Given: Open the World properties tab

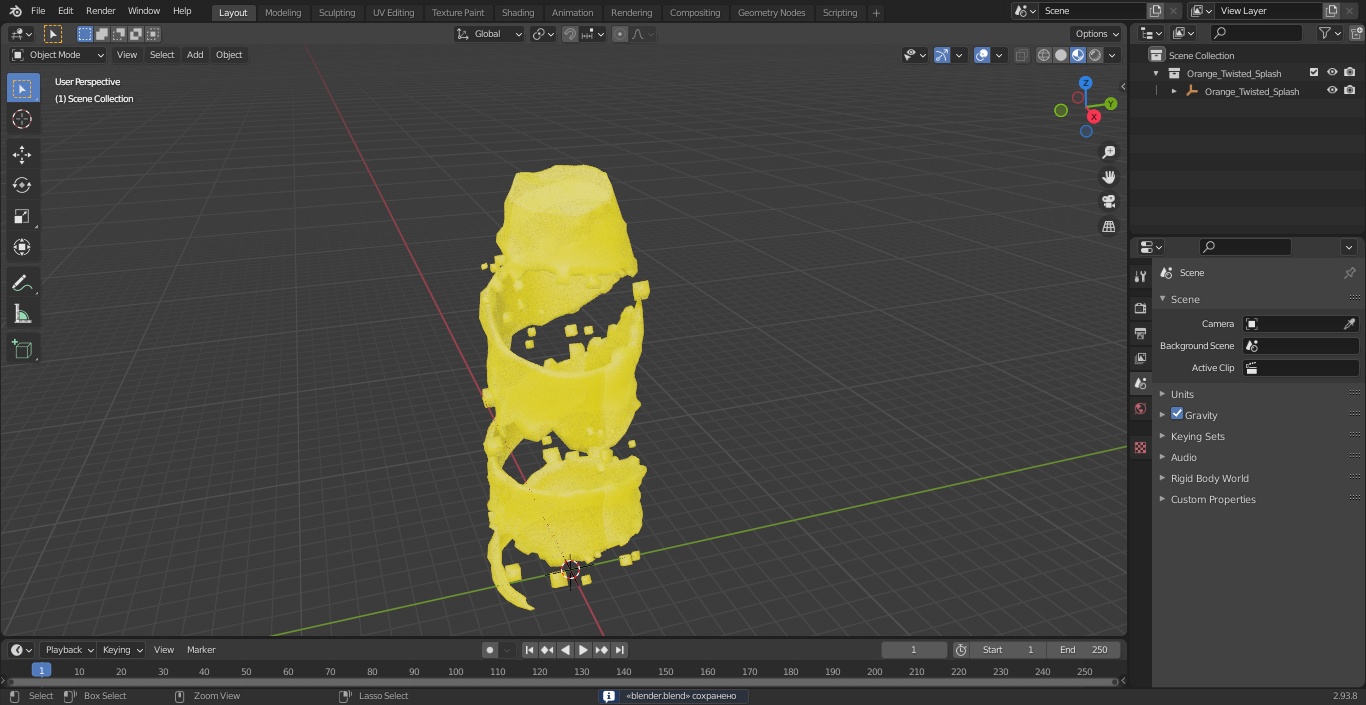Looking at the screenshot, I should pos(1140,408).
